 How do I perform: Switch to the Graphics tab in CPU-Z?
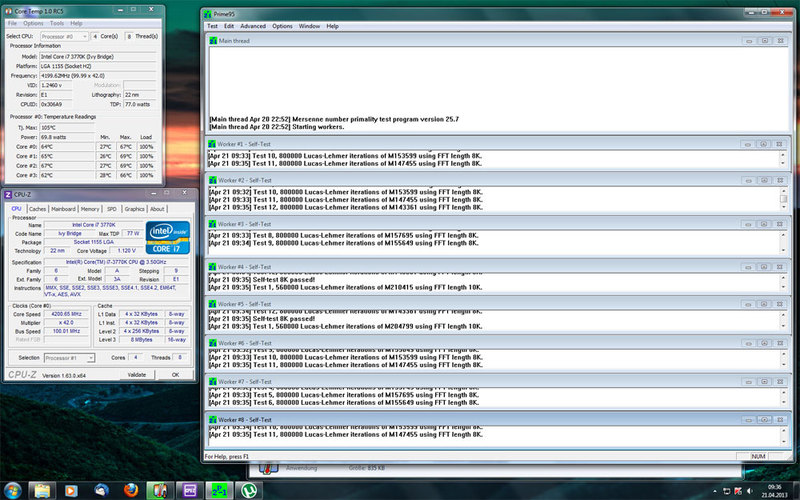tap(135, 209)
